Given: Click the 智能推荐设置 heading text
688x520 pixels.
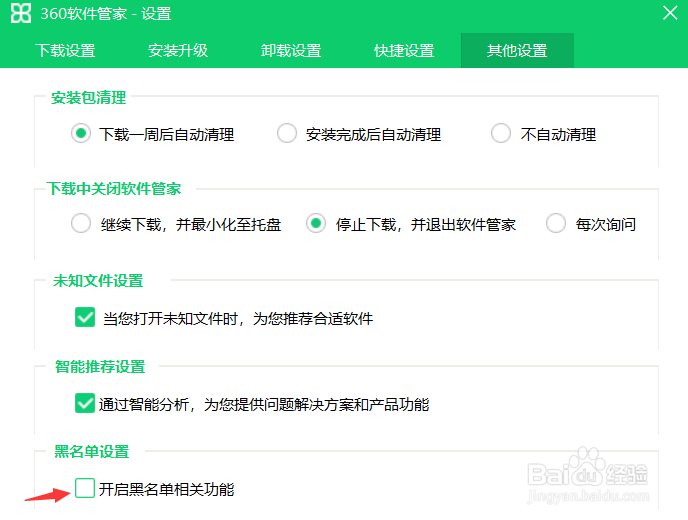Looking at the screenshot, I should pyautogui.click(x=100, y=366).
